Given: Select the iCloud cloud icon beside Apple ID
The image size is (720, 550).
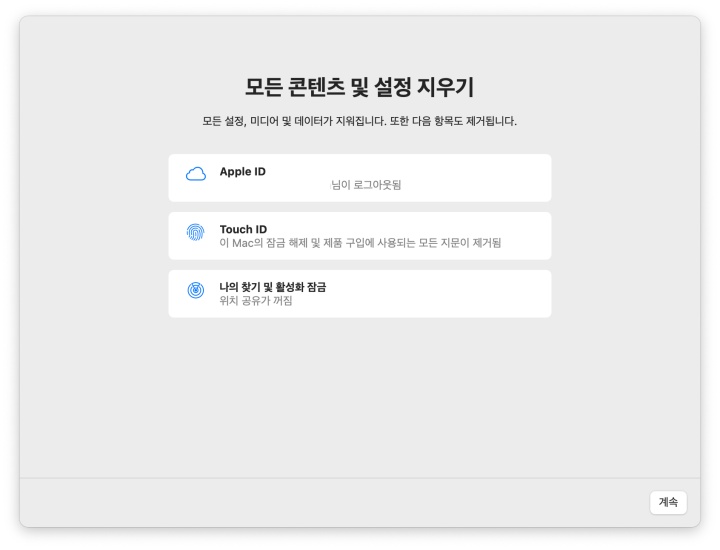Looking at the screenshot, I should pos(196,174).
